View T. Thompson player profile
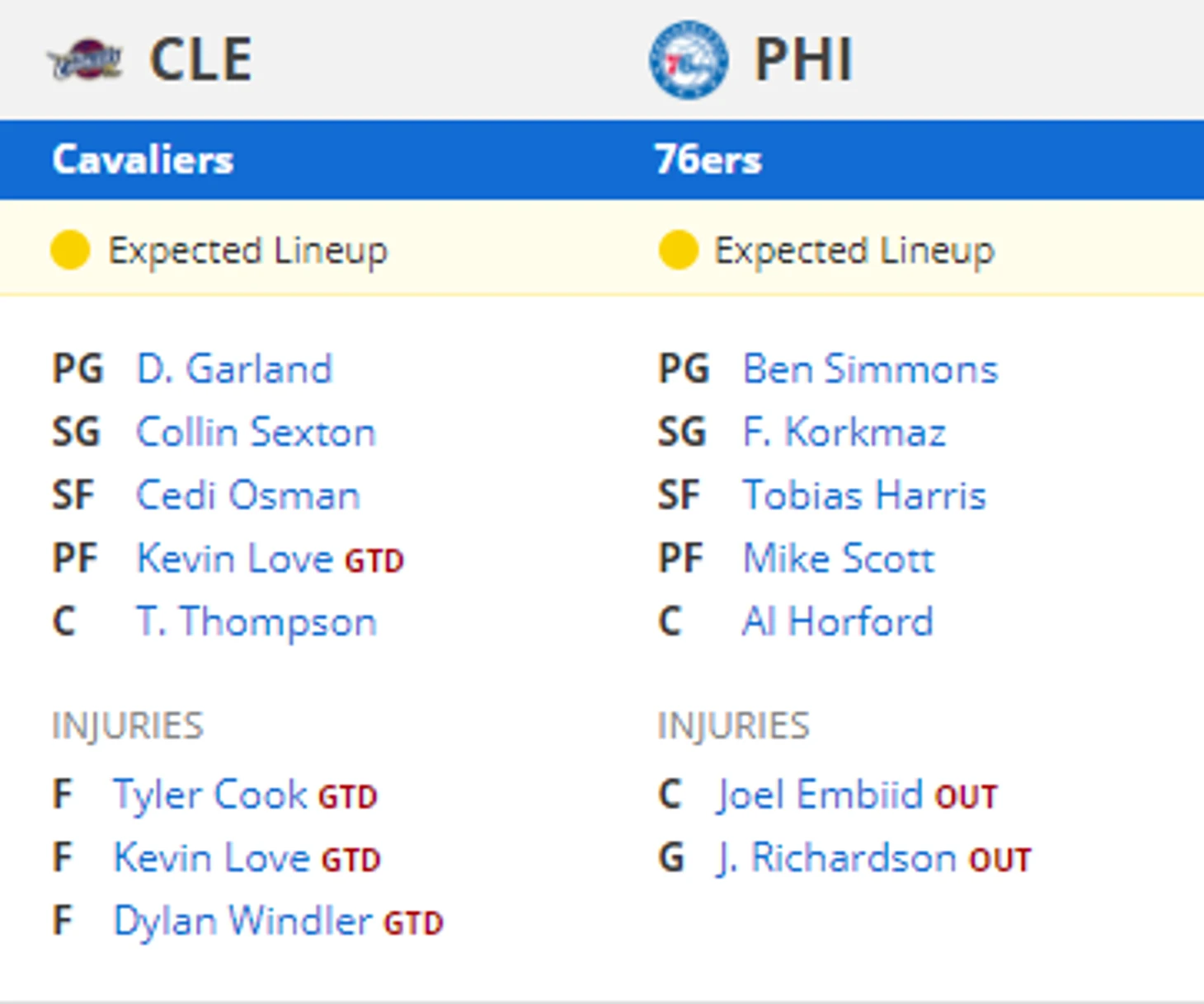Viewport: 1204px width, 1004px height. pos(256,622)
